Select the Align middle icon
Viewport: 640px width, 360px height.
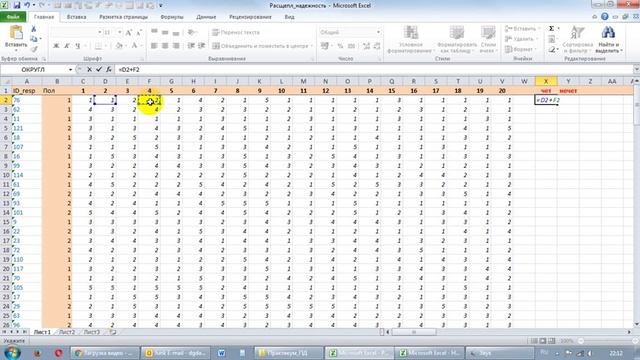(165, 32)
